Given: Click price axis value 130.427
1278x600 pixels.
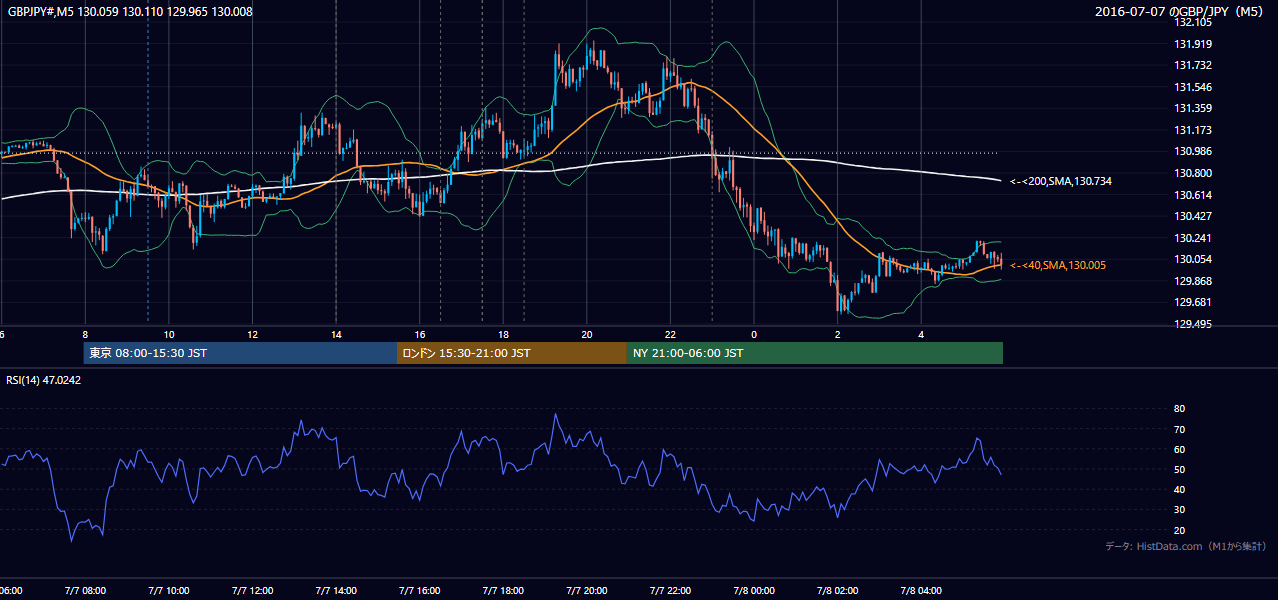Looking at the screenshot, I should (x=1194, y=216).
